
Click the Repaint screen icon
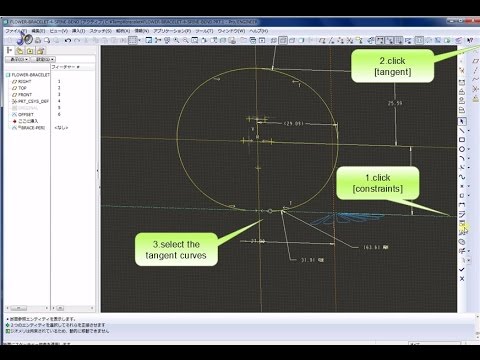coord(149,41)
